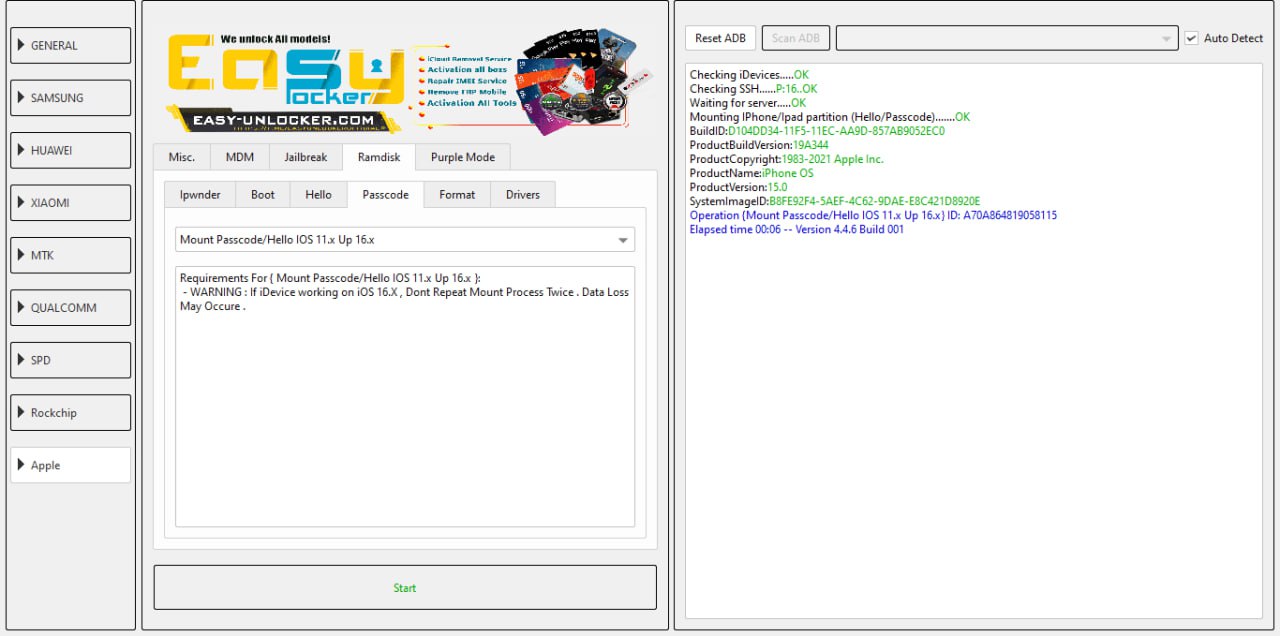Click the SystemImageID log line
Viewport: 1280px width, 636px height.
[835, 201]
